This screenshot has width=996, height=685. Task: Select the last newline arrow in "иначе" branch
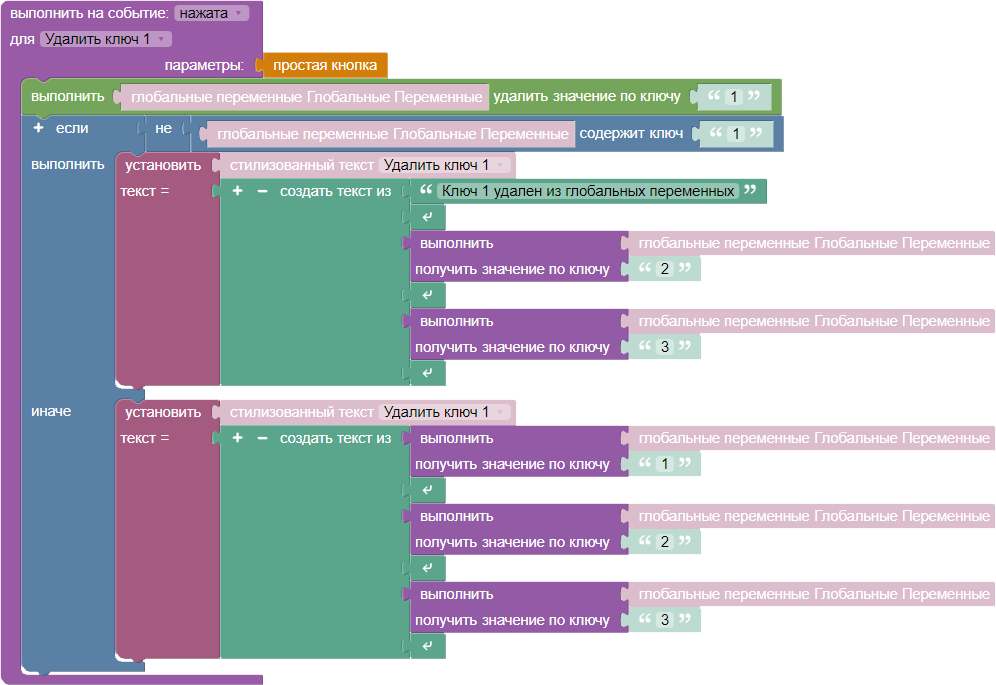[428, 647]
